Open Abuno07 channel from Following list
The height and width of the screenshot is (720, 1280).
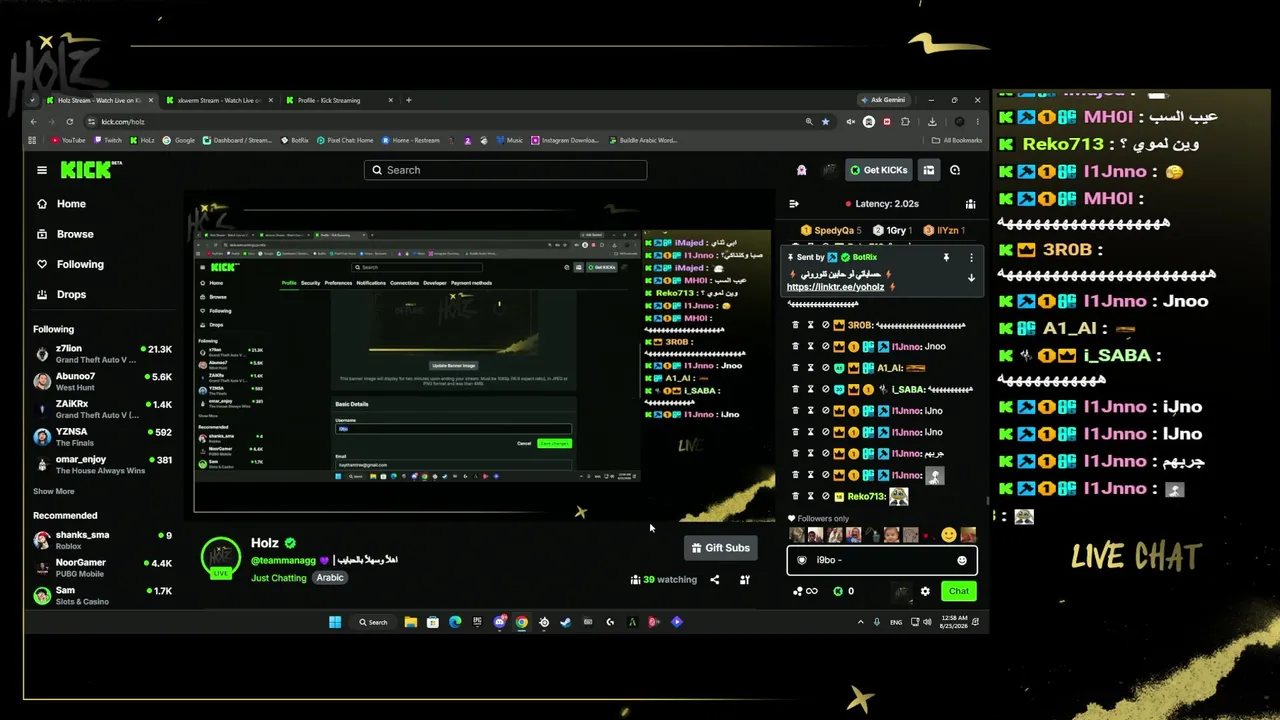tap(102, 382)
